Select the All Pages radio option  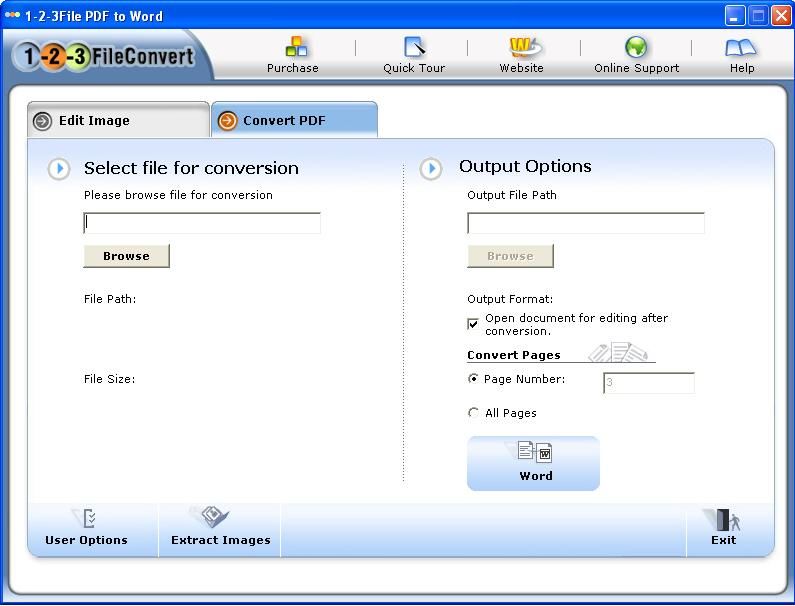click(473, 413)
